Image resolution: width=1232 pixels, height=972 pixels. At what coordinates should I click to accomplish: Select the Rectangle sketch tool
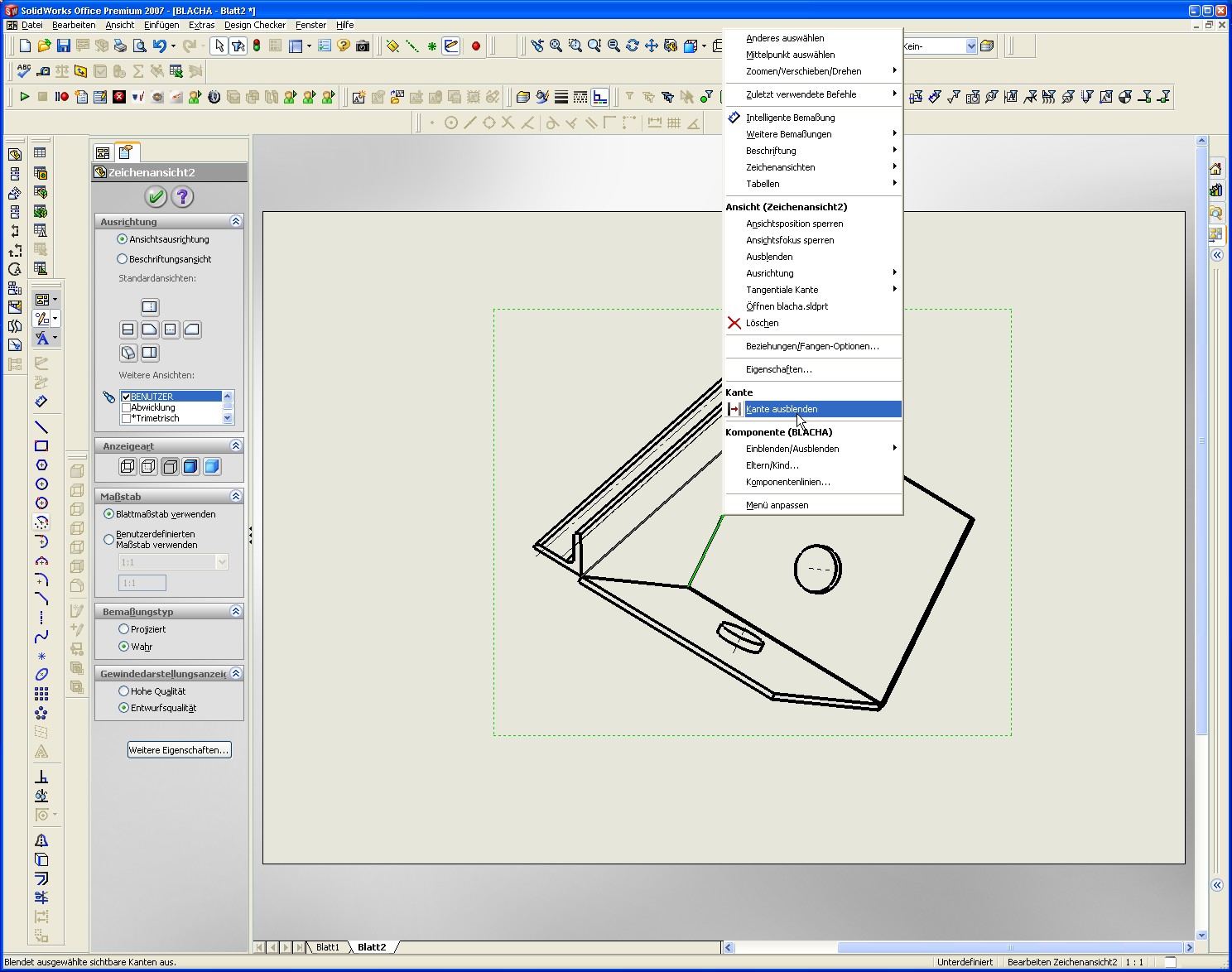pos(41,446)
